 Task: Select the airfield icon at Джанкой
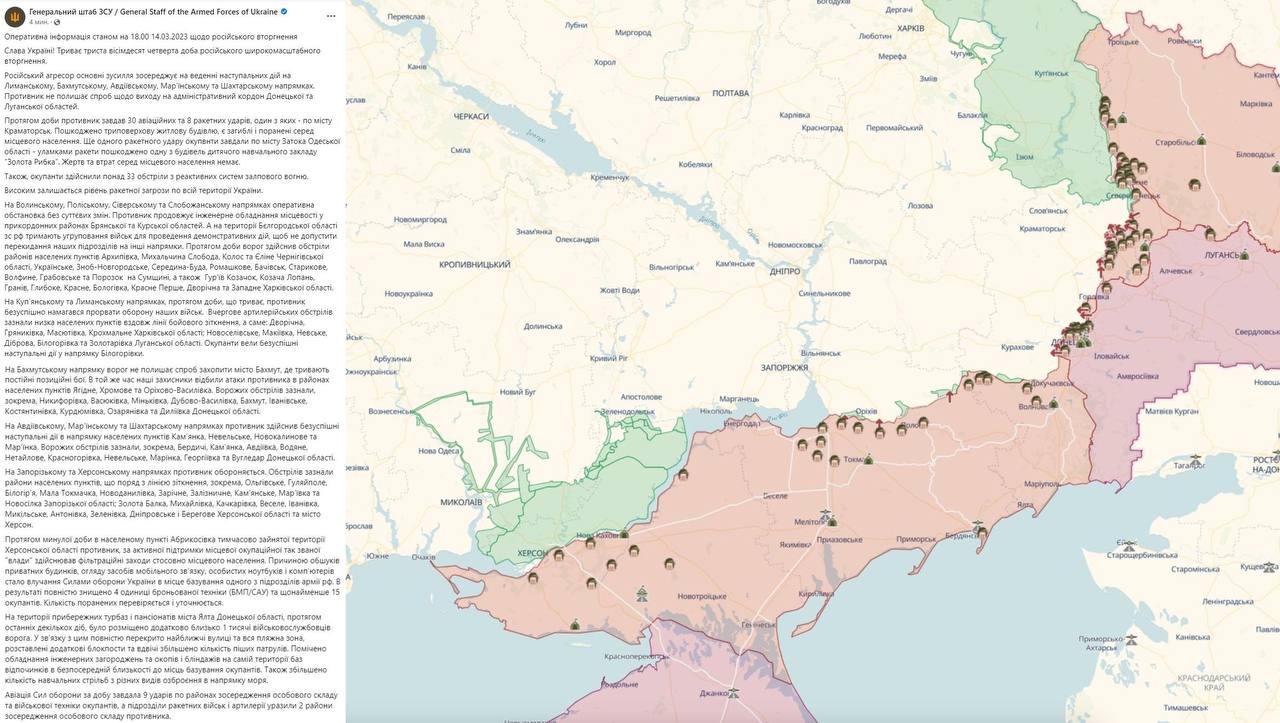735,691
